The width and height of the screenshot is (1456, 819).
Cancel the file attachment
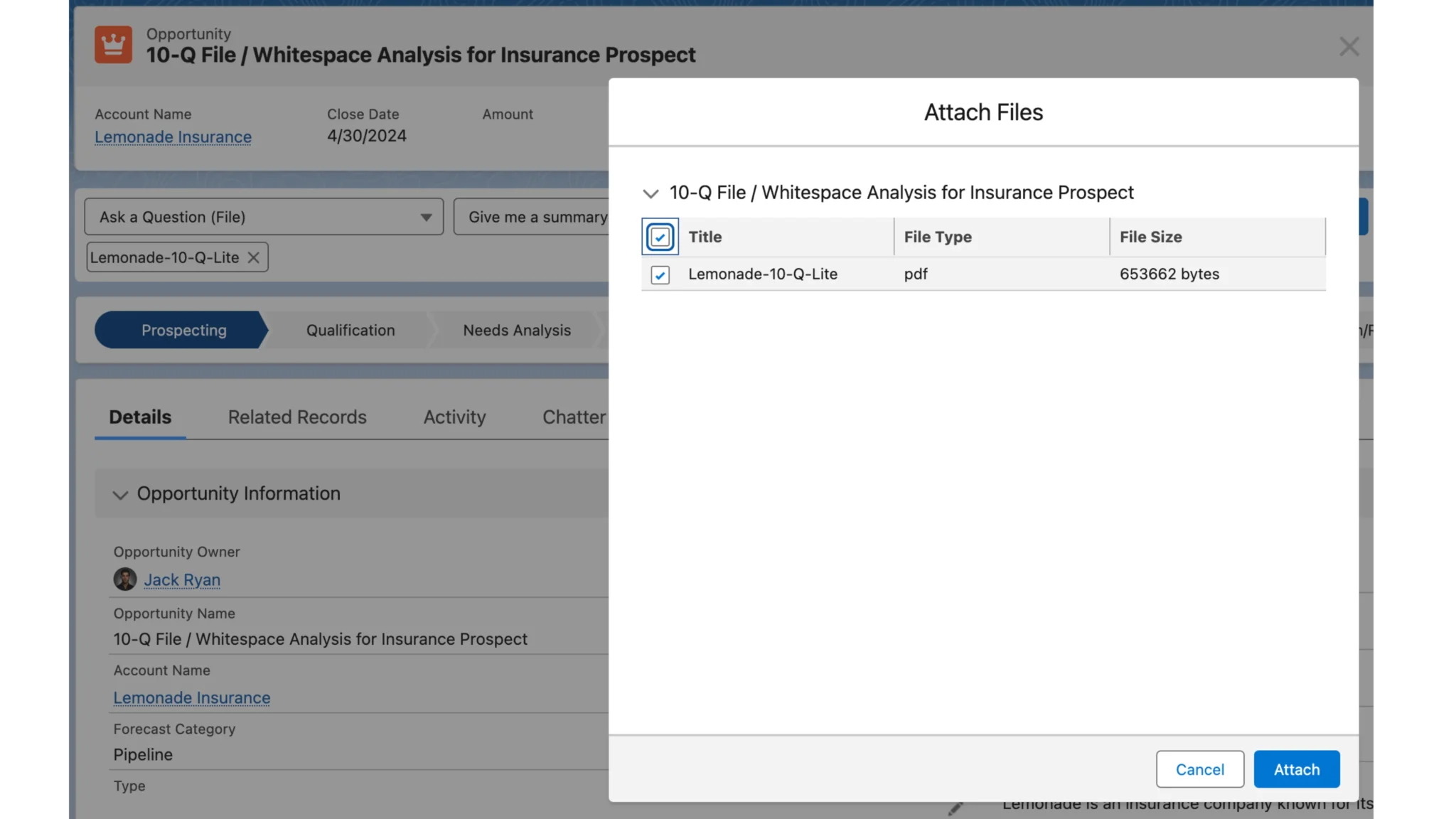pyautogui.click(x=1199, y=769)
